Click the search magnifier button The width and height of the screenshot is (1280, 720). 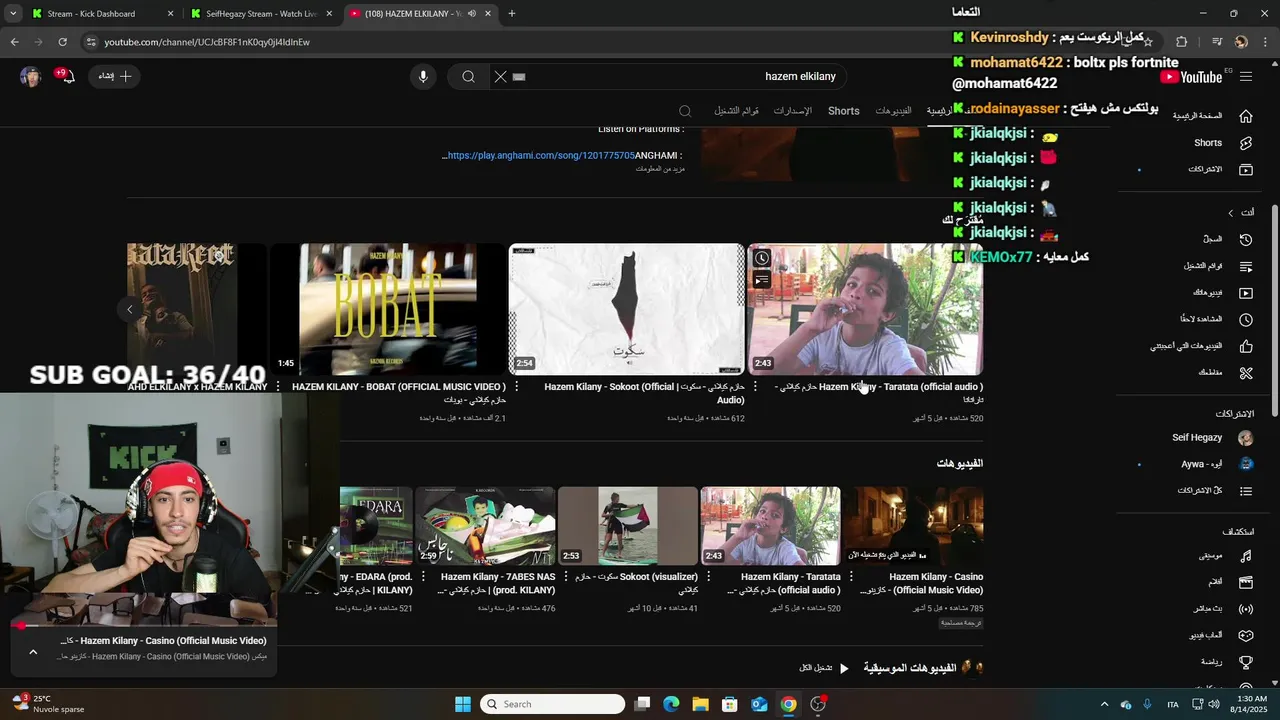[468, 77]
